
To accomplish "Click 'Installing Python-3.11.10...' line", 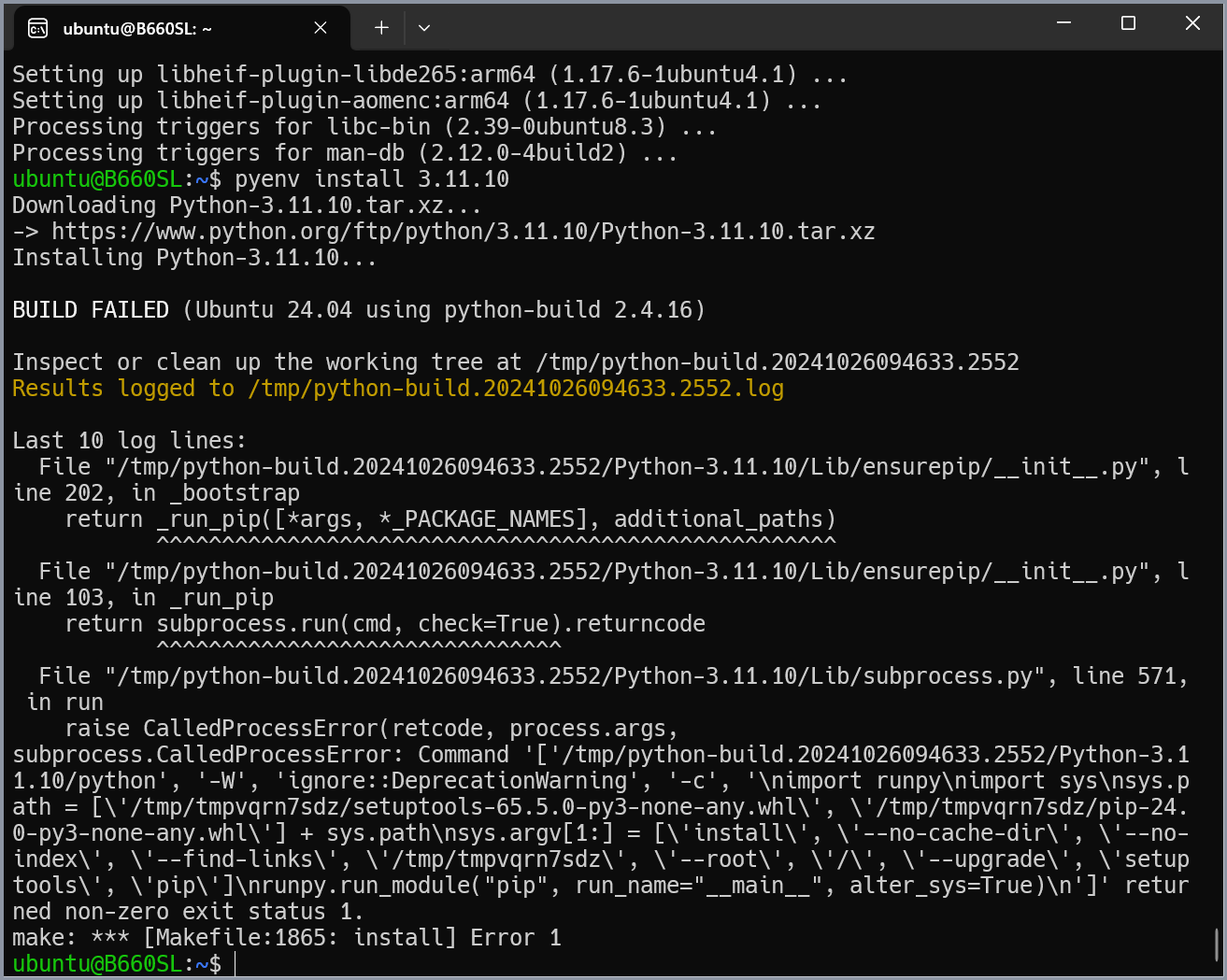I will 194,258.
